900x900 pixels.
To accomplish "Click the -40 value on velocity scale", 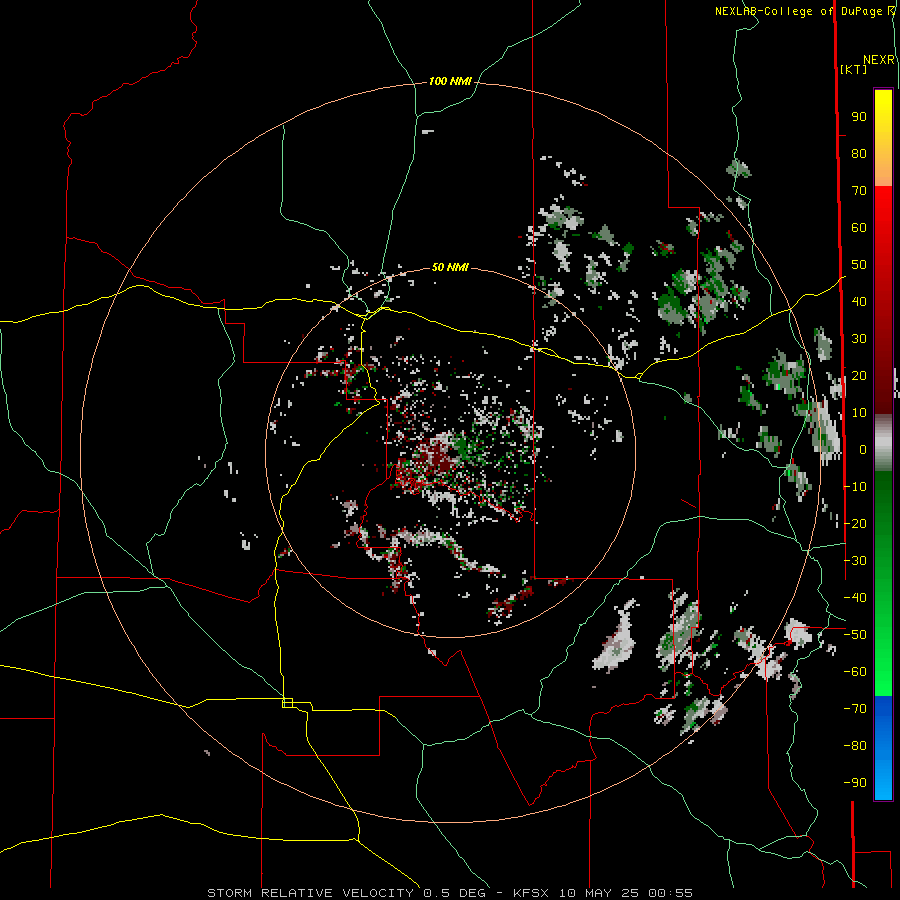I will (855, 598).
